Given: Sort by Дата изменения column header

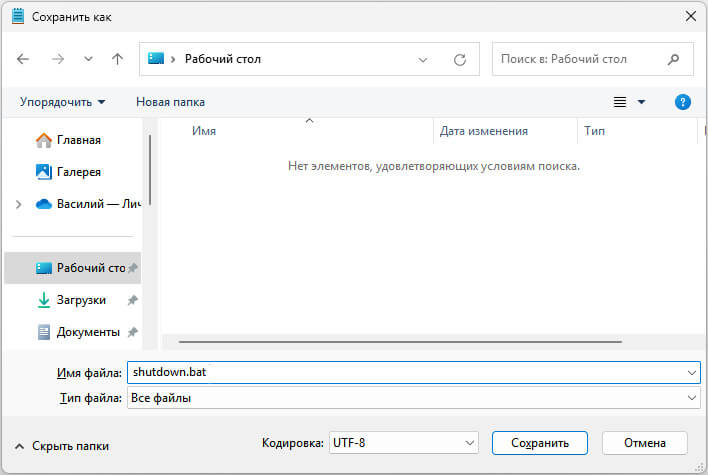Looking at the screenshot, I should (x=483, y=131).
